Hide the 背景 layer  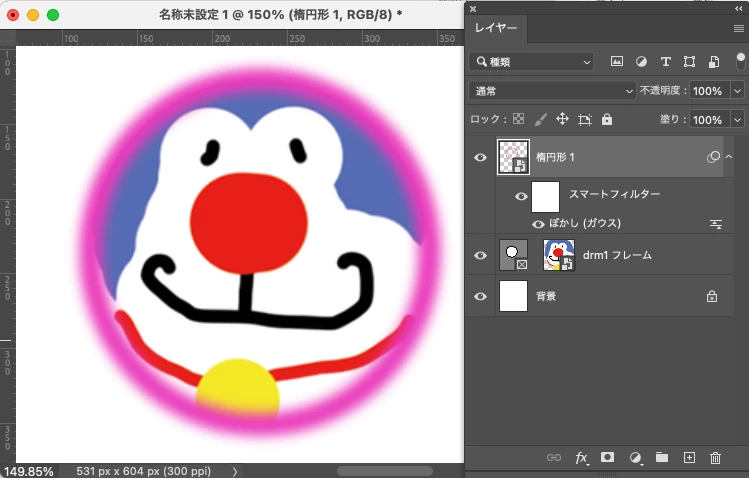tap(481, 296)
